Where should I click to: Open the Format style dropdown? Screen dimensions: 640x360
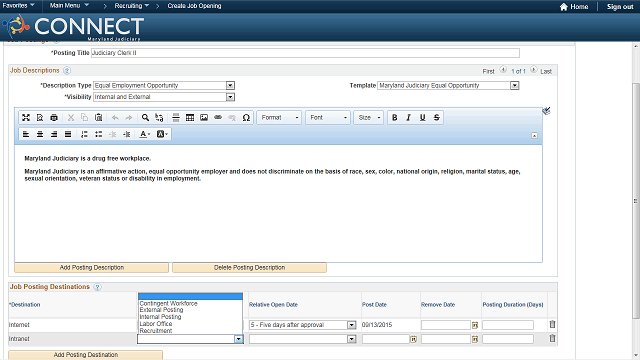coord(280,118)
